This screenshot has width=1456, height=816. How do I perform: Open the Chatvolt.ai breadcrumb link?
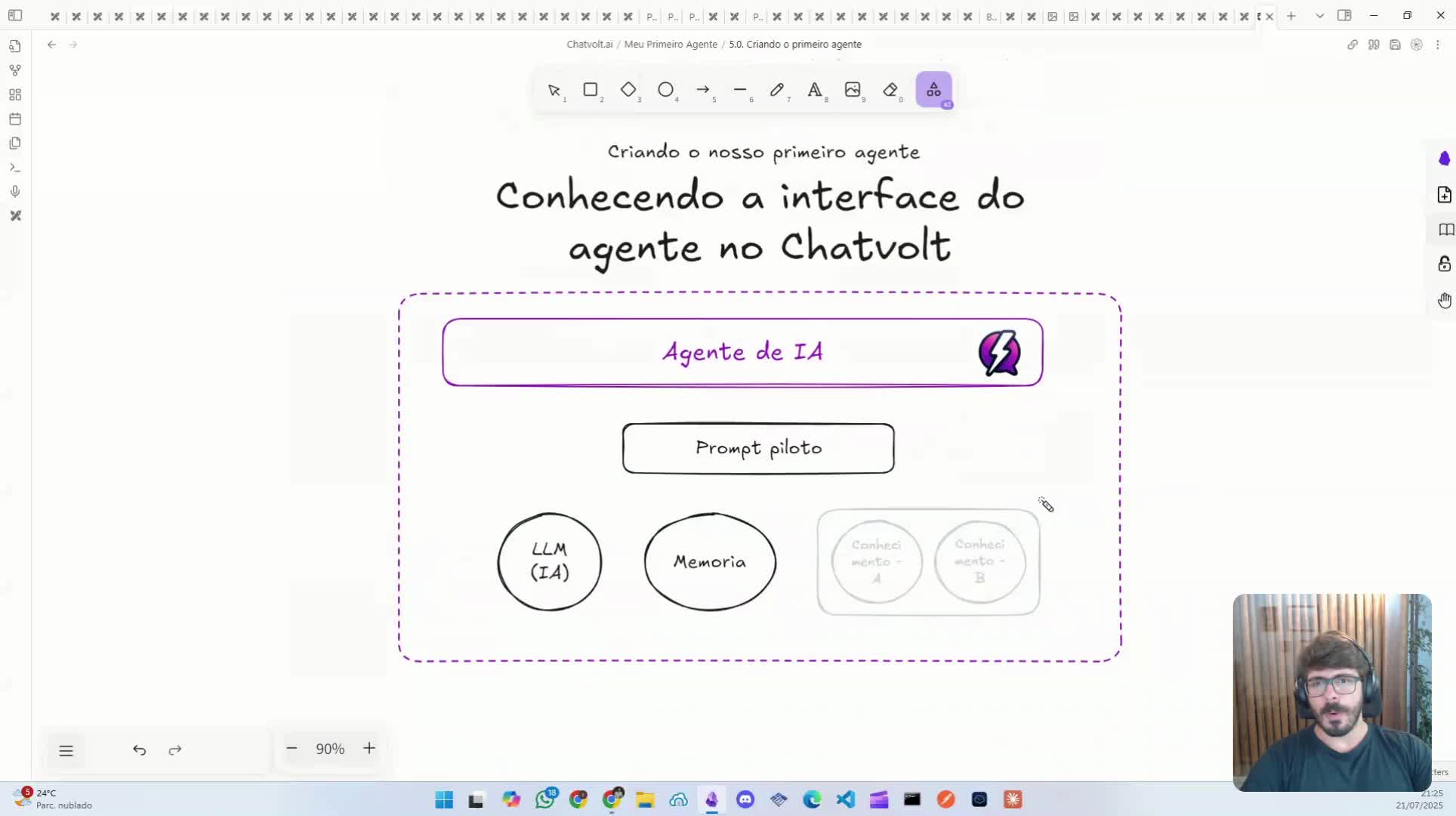[590, 44]
